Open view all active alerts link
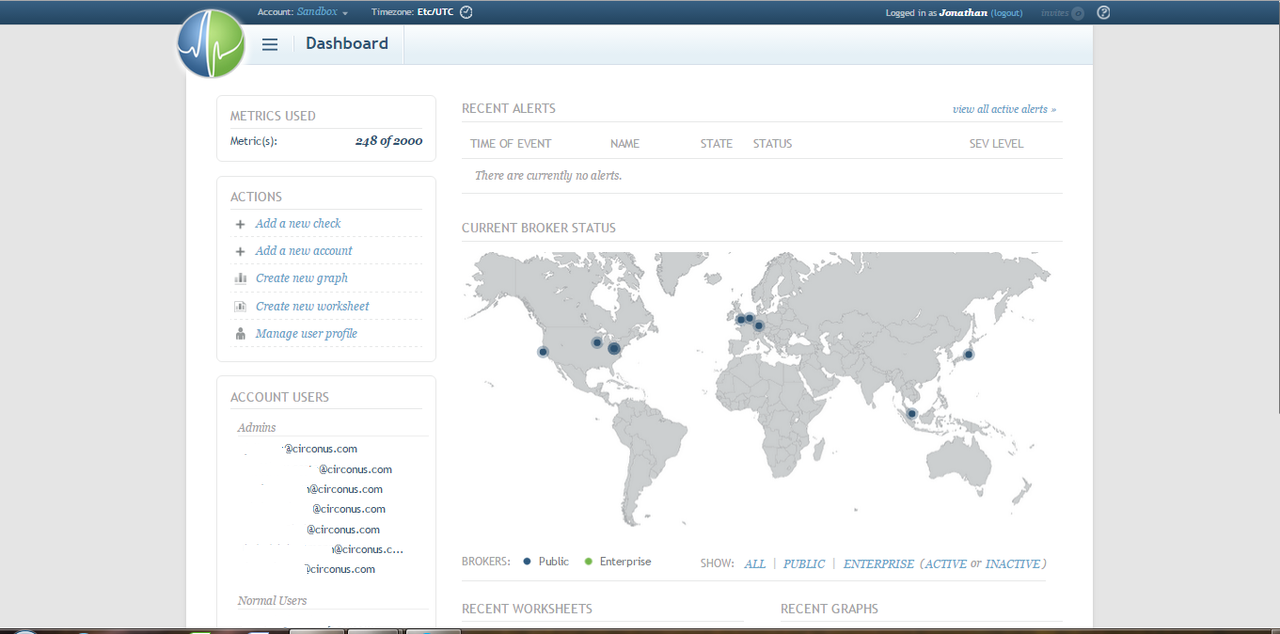The image size is (1280, 634). coord(1004,108)
